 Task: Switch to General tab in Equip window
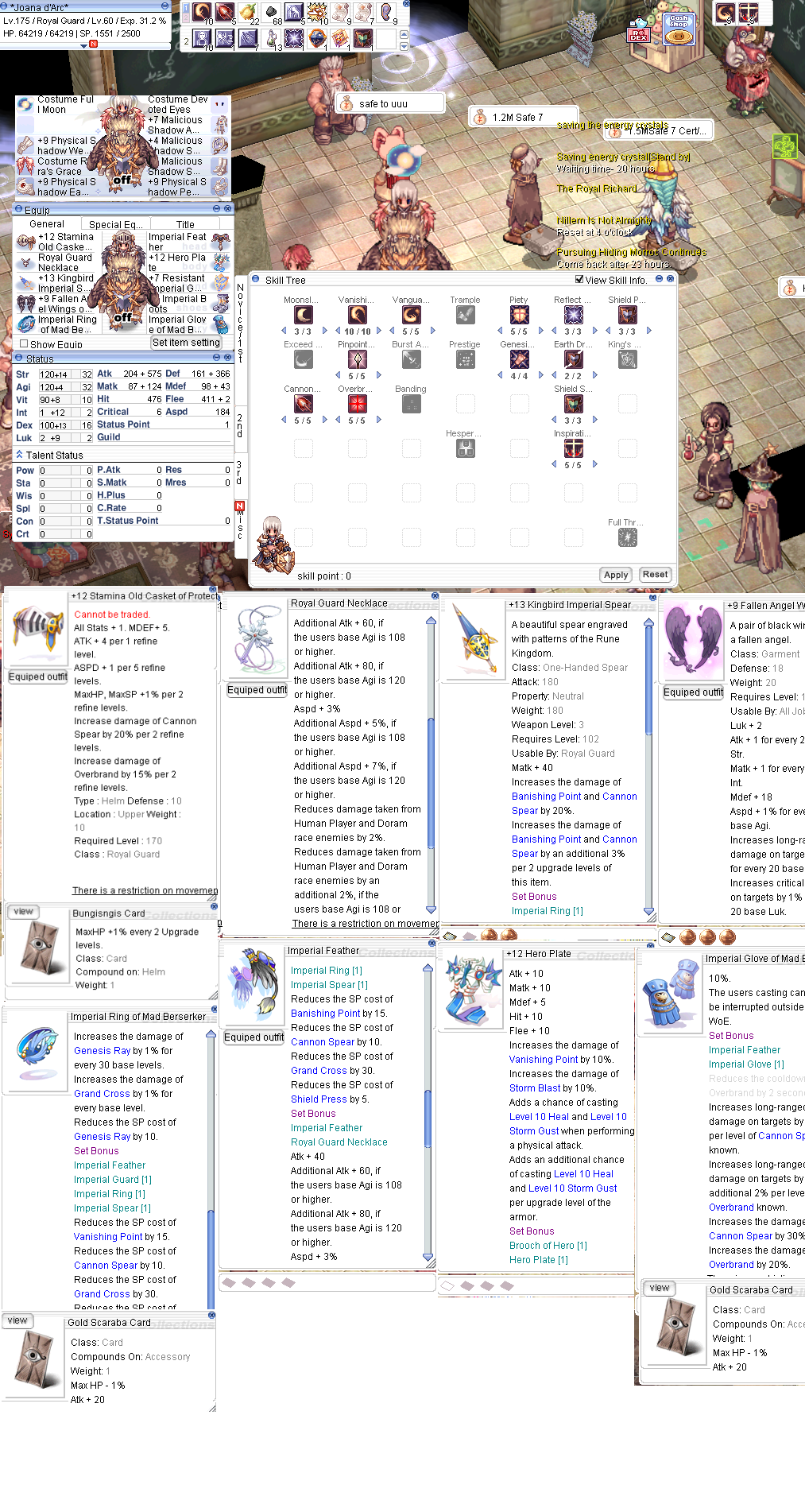[x=47, y=224]
